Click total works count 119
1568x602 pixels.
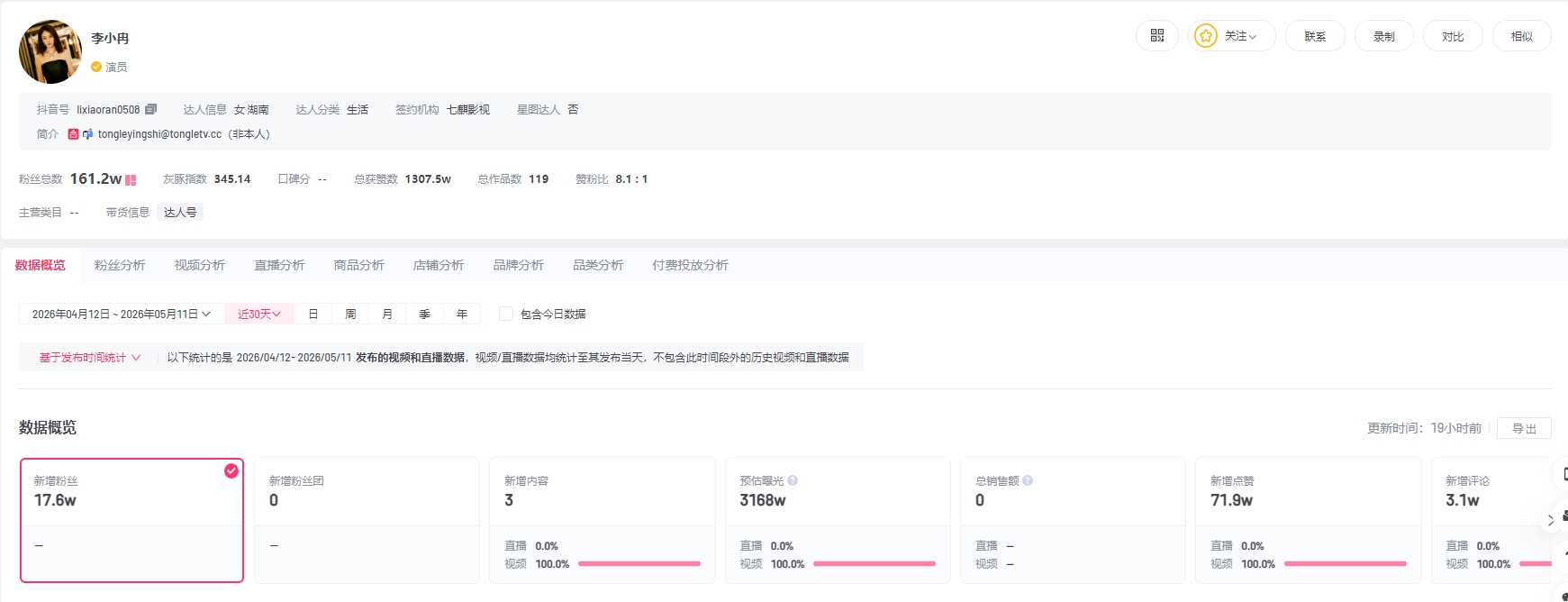(x=539, y=179)
